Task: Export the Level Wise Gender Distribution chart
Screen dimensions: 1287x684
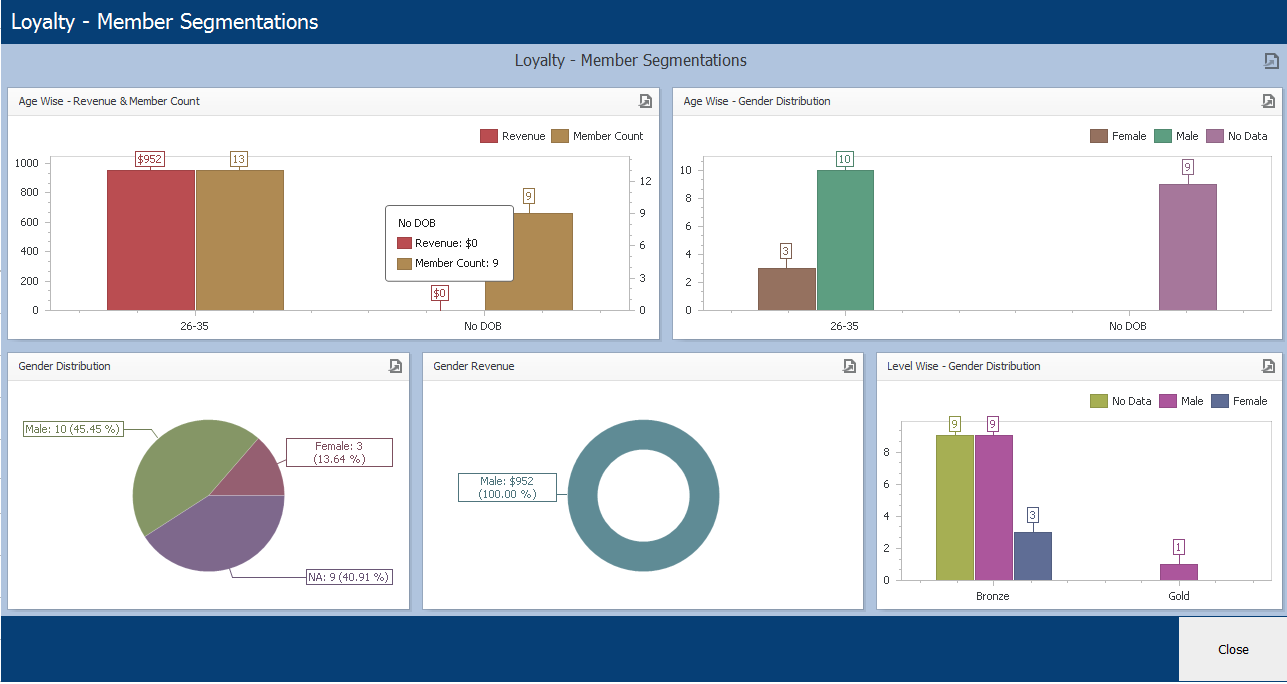Action: 1268,366
